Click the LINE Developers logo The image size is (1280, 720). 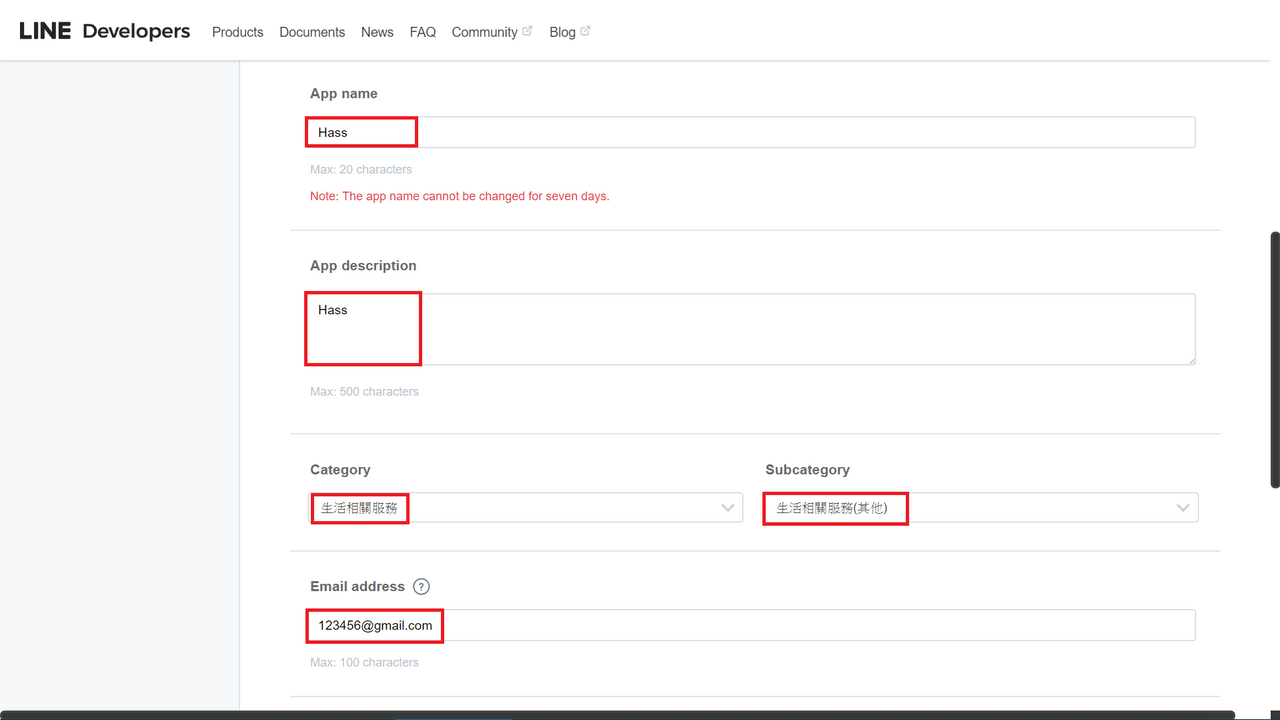[x=105, y=31]
